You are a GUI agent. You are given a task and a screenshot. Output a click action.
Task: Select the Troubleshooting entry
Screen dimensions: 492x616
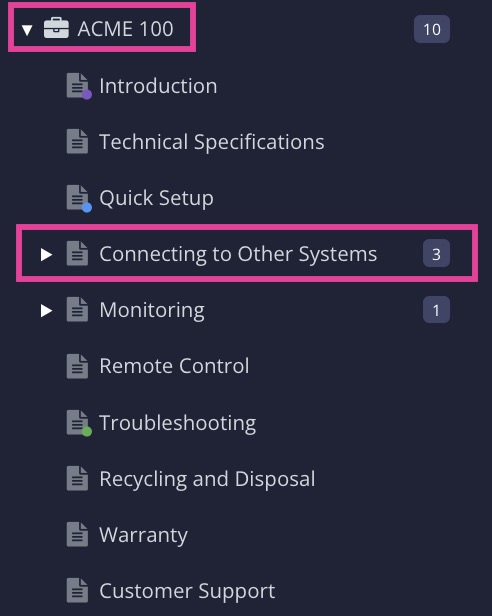(x=178, y=423)
